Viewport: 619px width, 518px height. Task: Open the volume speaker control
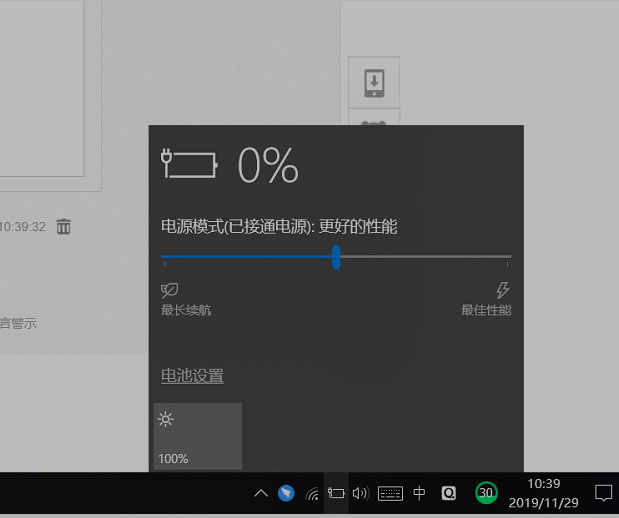click(x=361, y=493)
